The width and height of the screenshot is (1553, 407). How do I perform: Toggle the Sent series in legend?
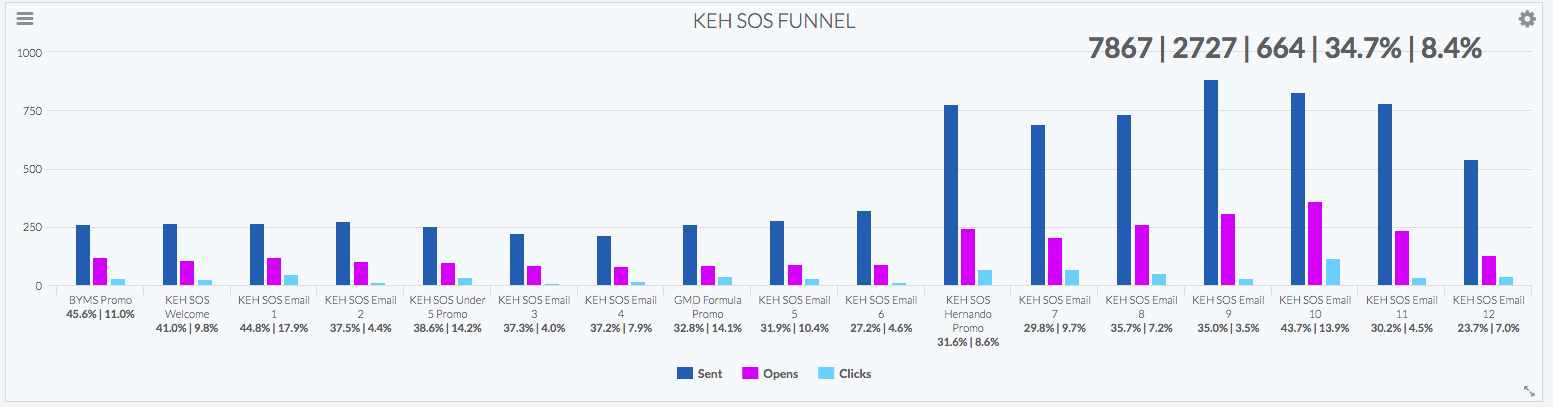tap(698, 373)
